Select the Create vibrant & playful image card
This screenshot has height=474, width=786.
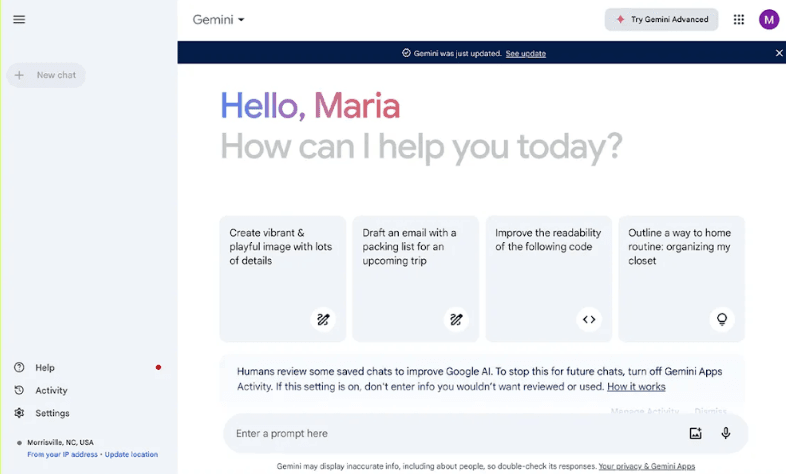tap(283, 279)
